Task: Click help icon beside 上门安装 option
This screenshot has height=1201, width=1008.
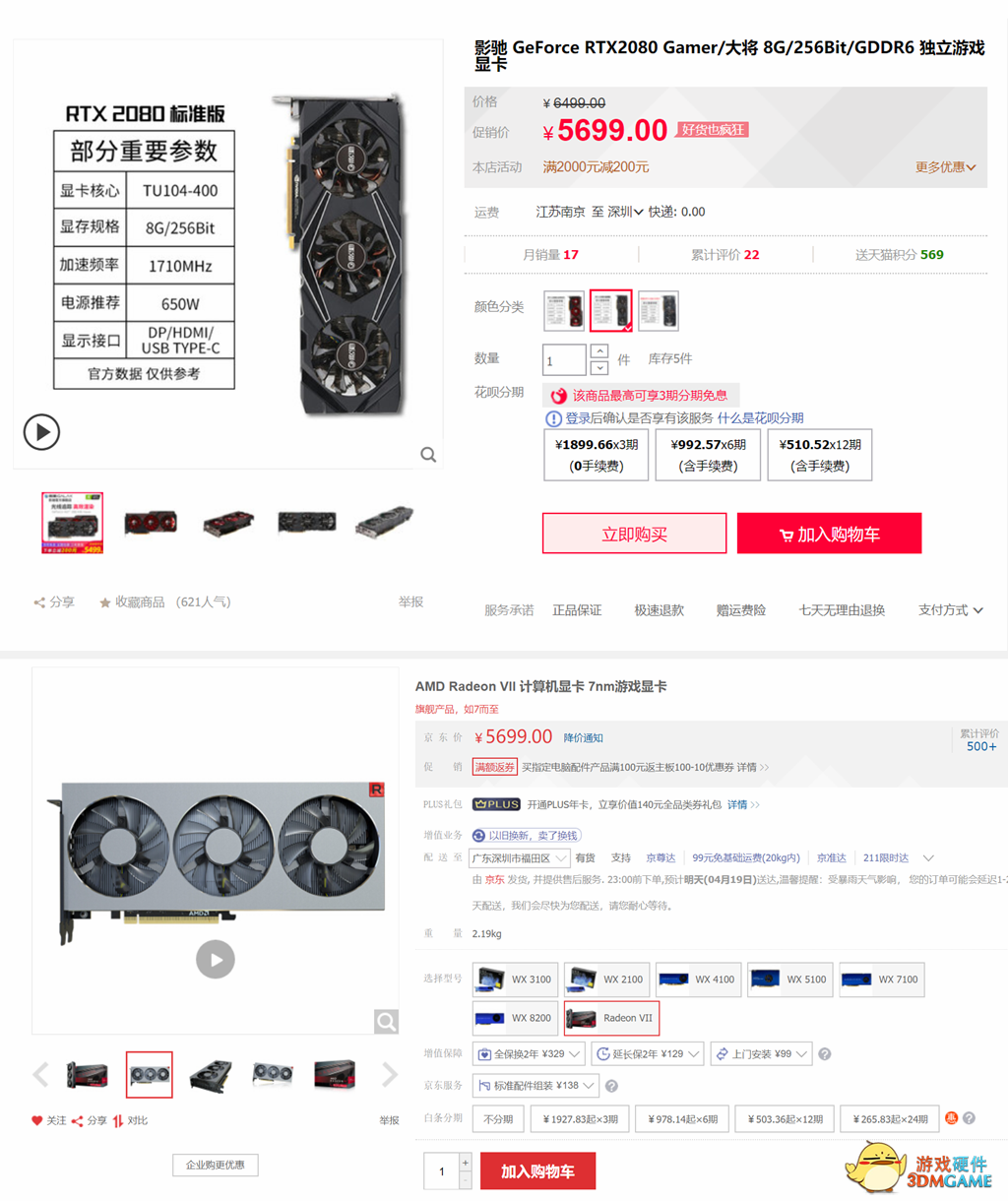Action: click(825, 1054)
